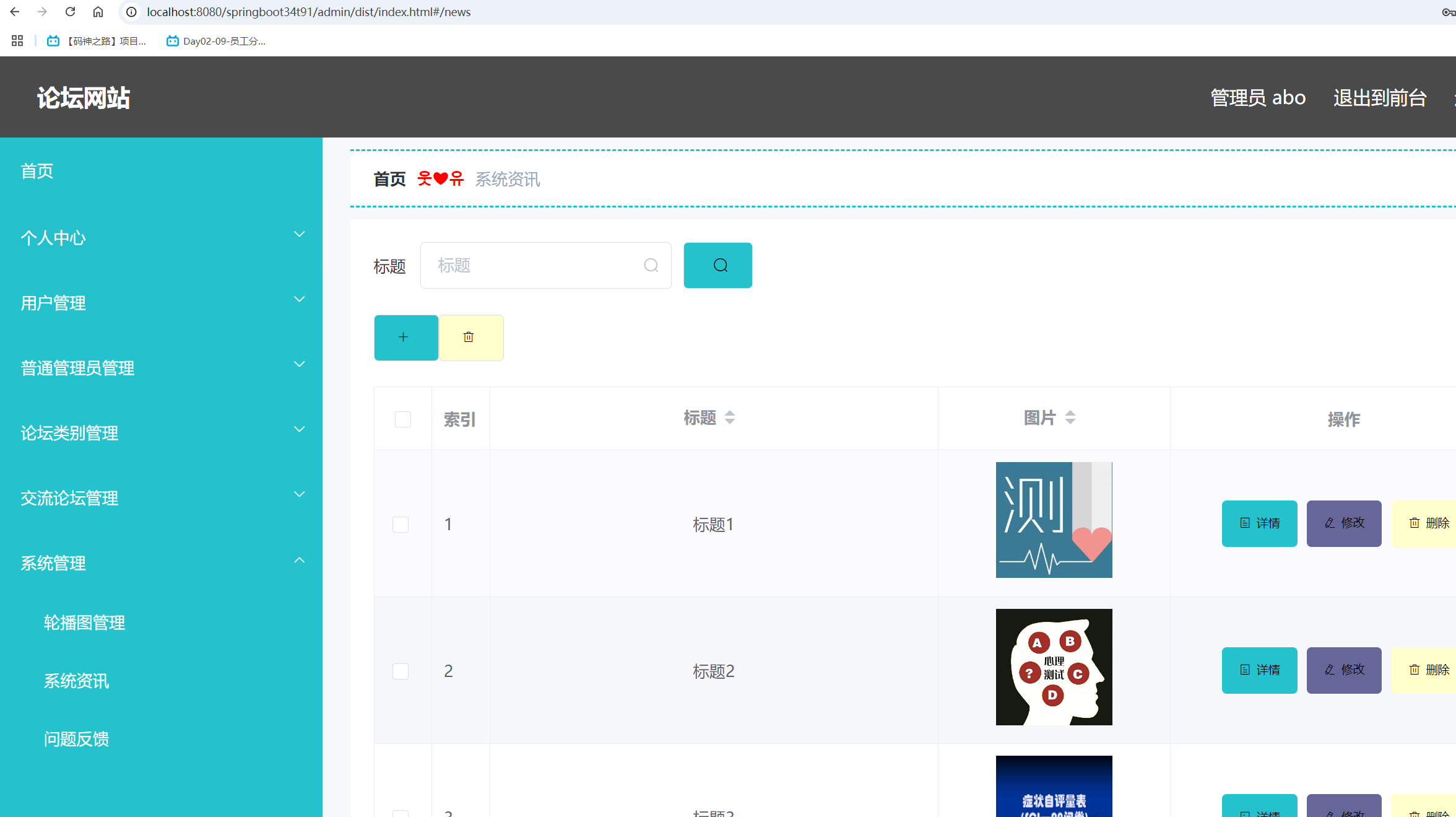1456x817 pixels.
Task: Open the 轮播图管理 menu item
Action: point(85,623)
